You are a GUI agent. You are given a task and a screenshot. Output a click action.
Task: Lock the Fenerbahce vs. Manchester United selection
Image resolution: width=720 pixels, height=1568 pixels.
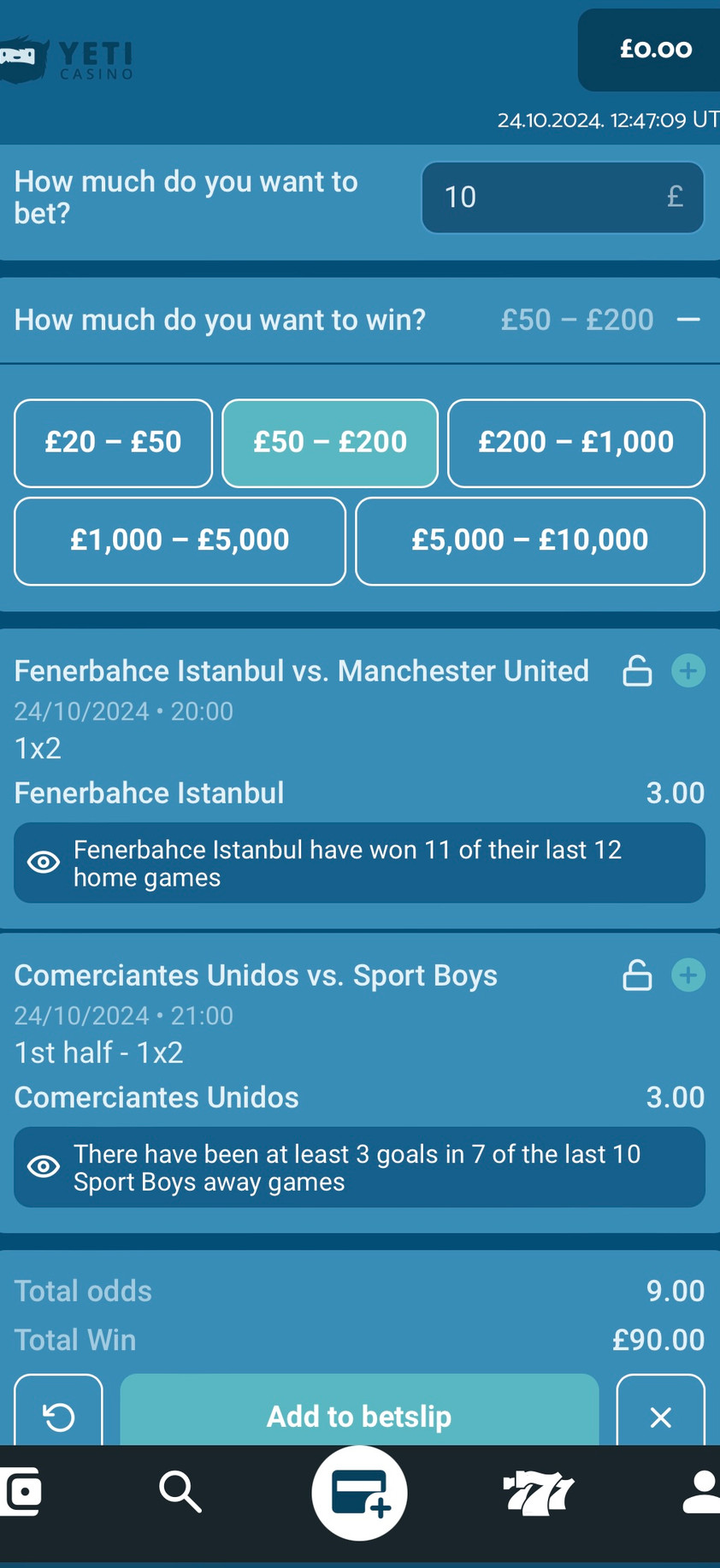click(x=637, y=671)
